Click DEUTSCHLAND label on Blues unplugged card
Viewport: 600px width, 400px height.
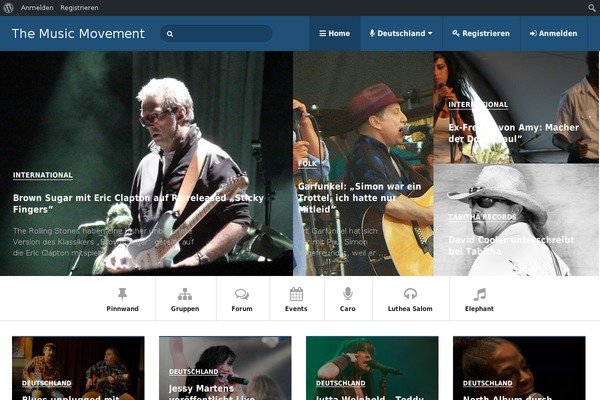[x=47, y=383]
